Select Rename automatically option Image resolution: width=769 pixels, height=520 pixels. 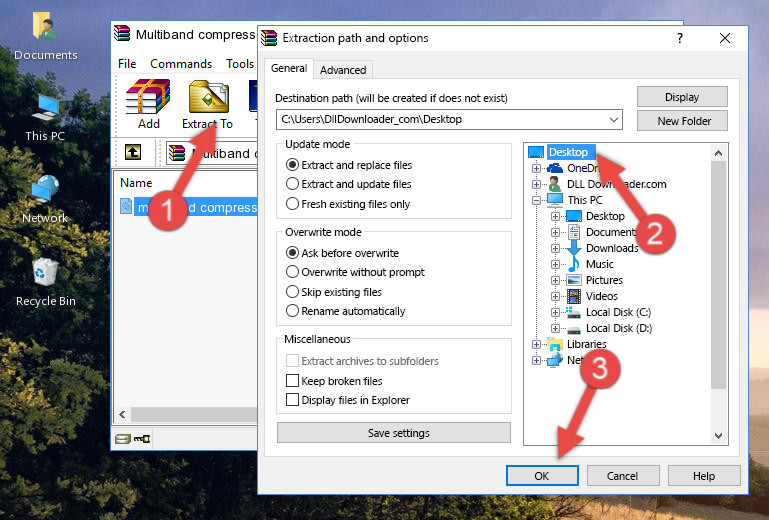pyautogui.click(x=292, y=311)
